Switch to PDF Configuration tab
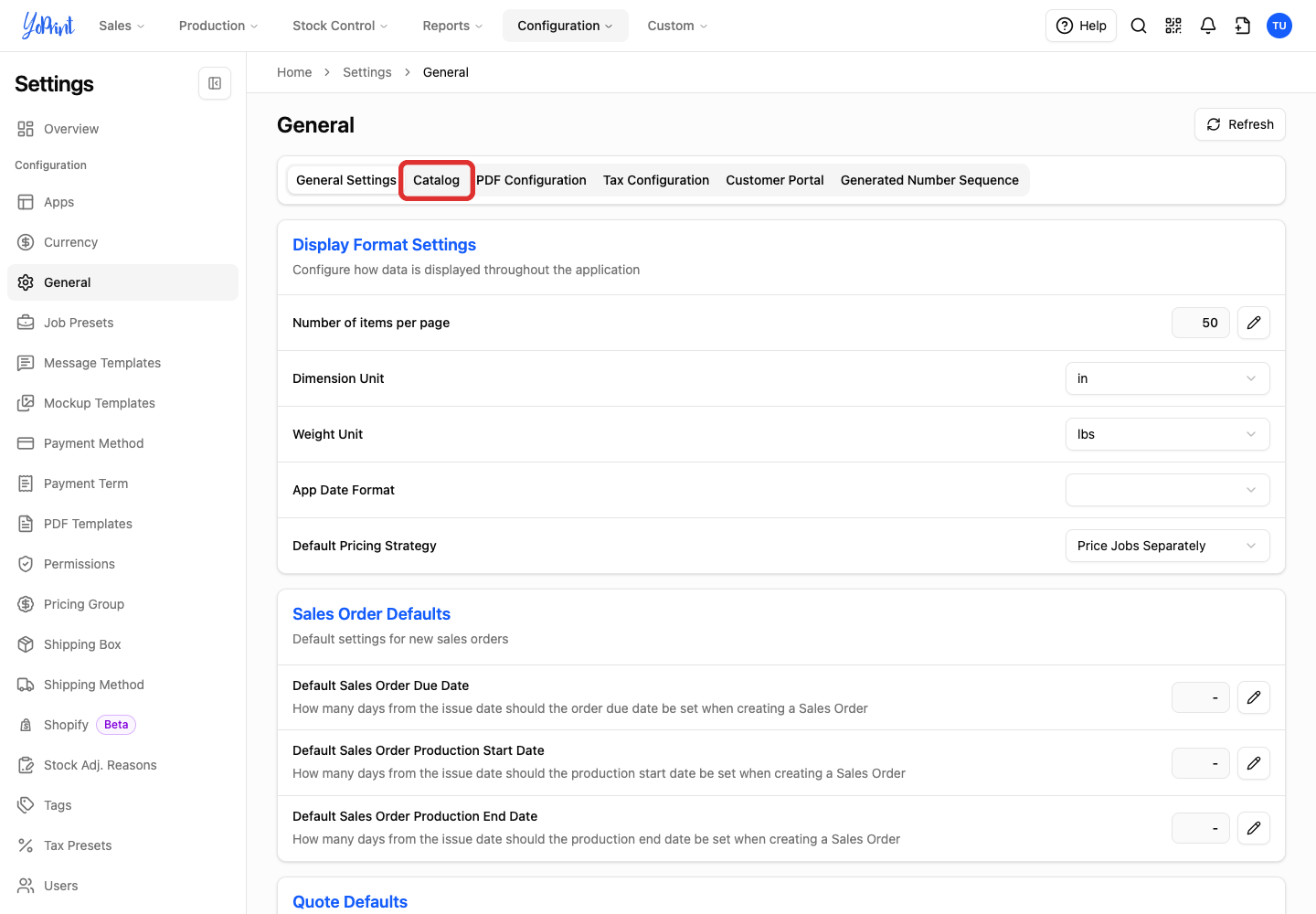This screenshot has height=914, width=1316. [531, 180]
